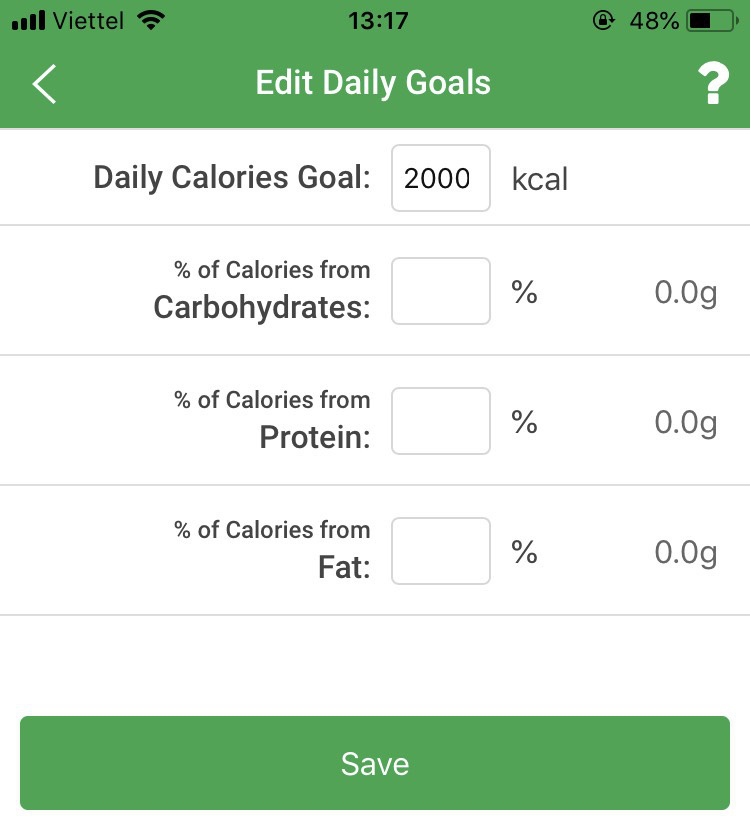The width and height of the screenshot is (750, 820).
Task: Tap the cellular signal bars icon
Action: (x=29, y=21)
